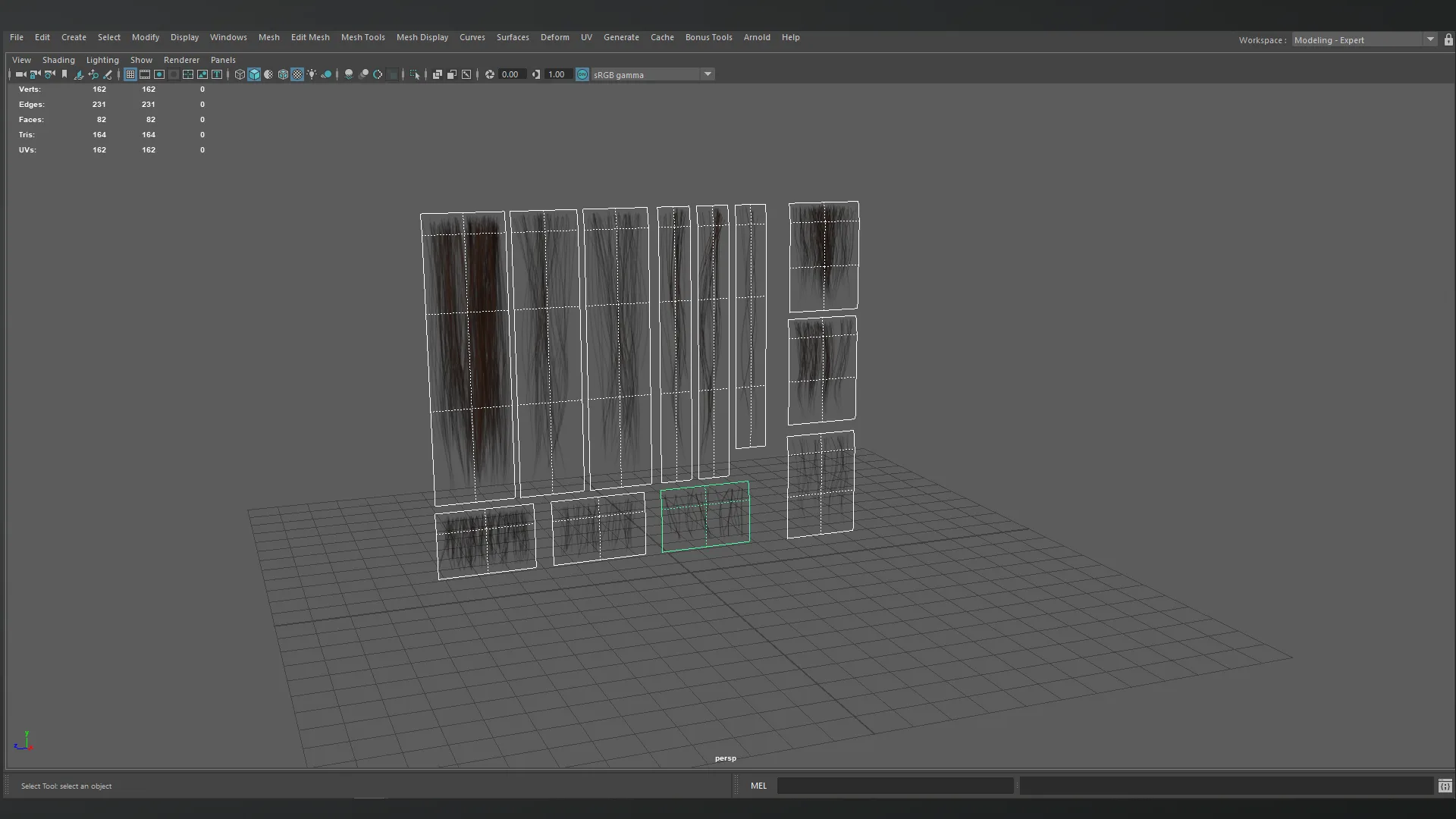Click the exposure value field 0.00
This screenshot has height=819, width=1456.
(x=512, y=74)
